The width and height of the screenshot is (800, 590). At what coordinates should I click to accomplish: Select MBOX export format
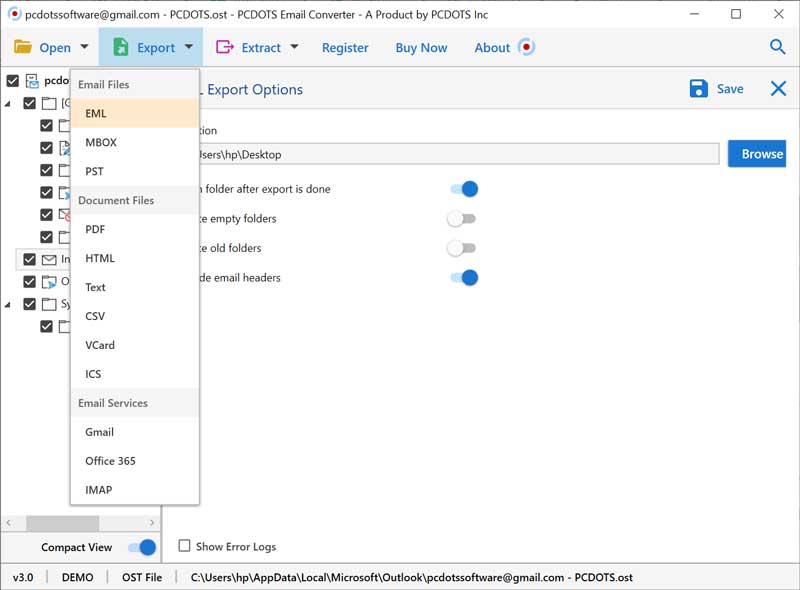[x=135, y=142]
